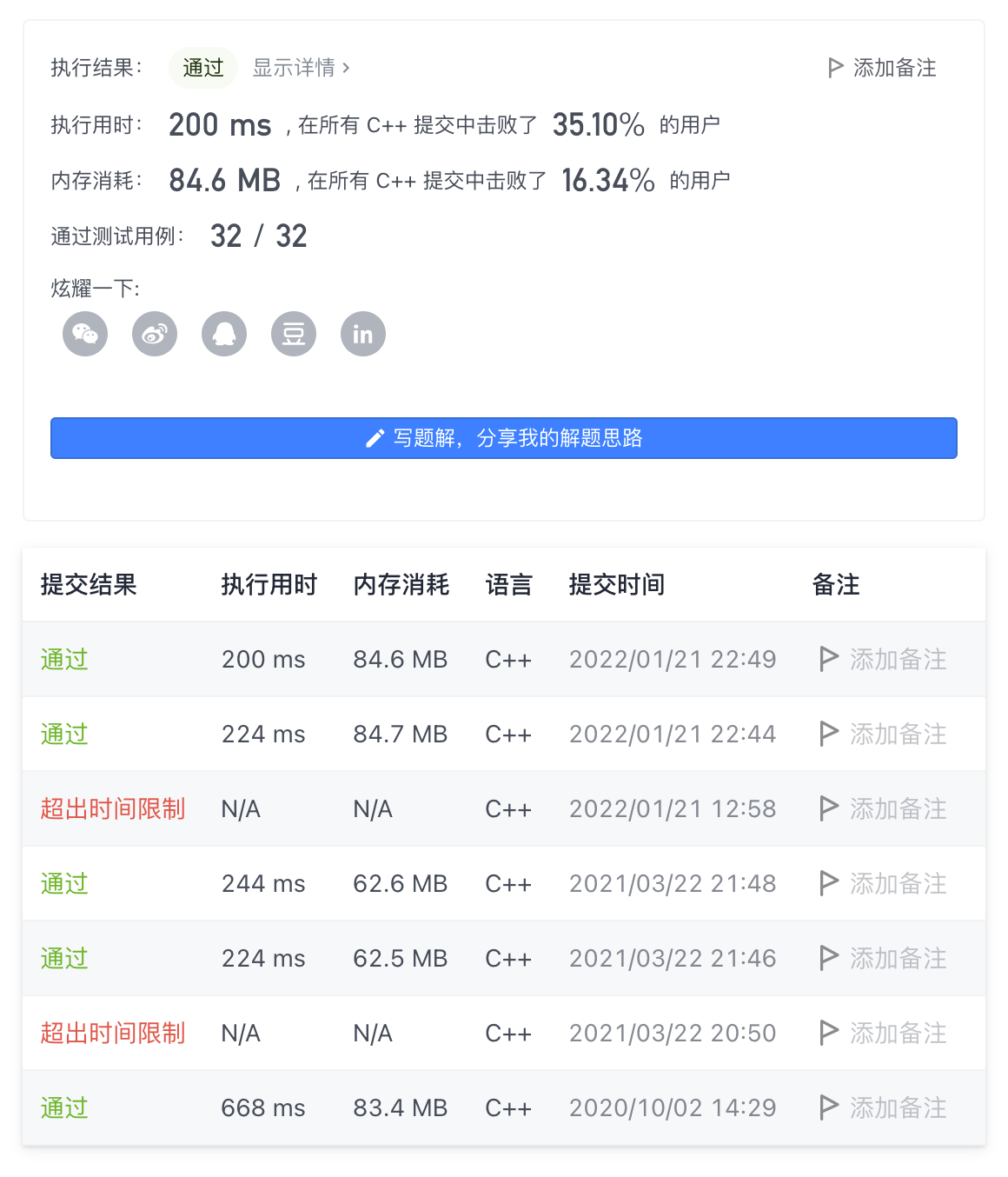Open the 通过 submission with 244 ms
Viewport: 1008px width, 1177px height.
coord(64,883)
